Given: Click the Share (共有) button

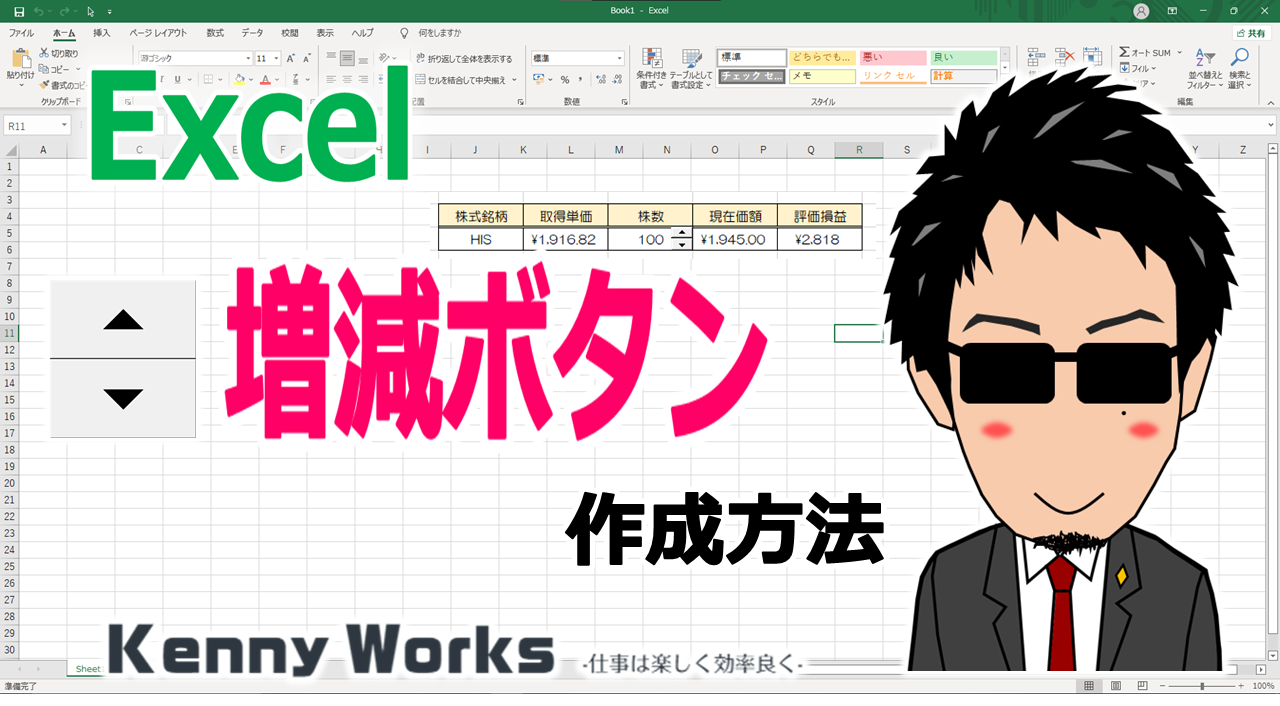Looking at the screenshot, I should pos(1249,33).
